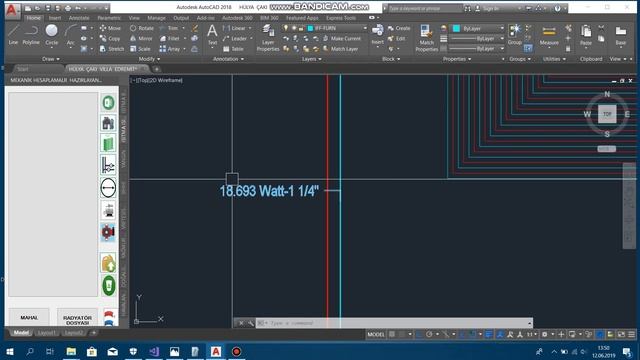Click the MAHAL button

tap(29, 317)
